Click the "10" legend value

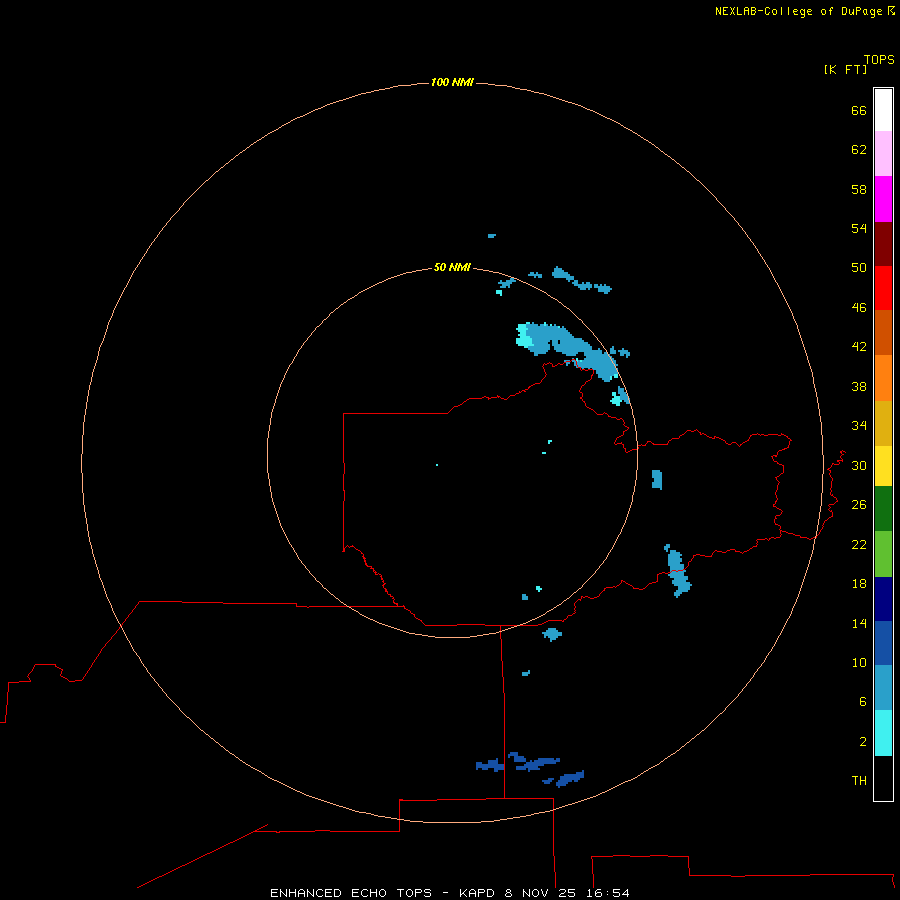tap(859, 663)
